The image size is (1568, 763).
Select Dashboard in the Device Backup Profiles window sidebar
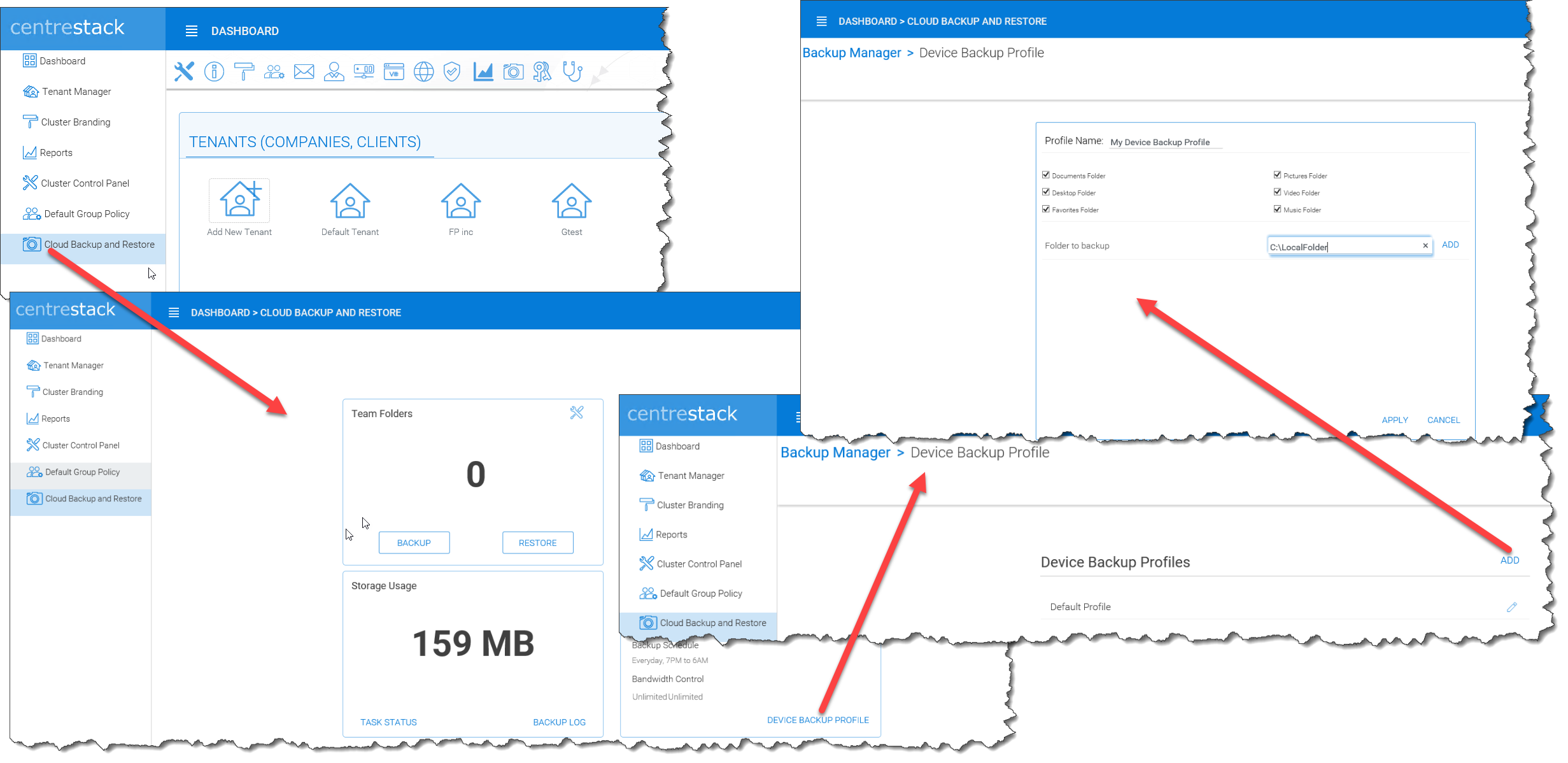tap(698, 446)
